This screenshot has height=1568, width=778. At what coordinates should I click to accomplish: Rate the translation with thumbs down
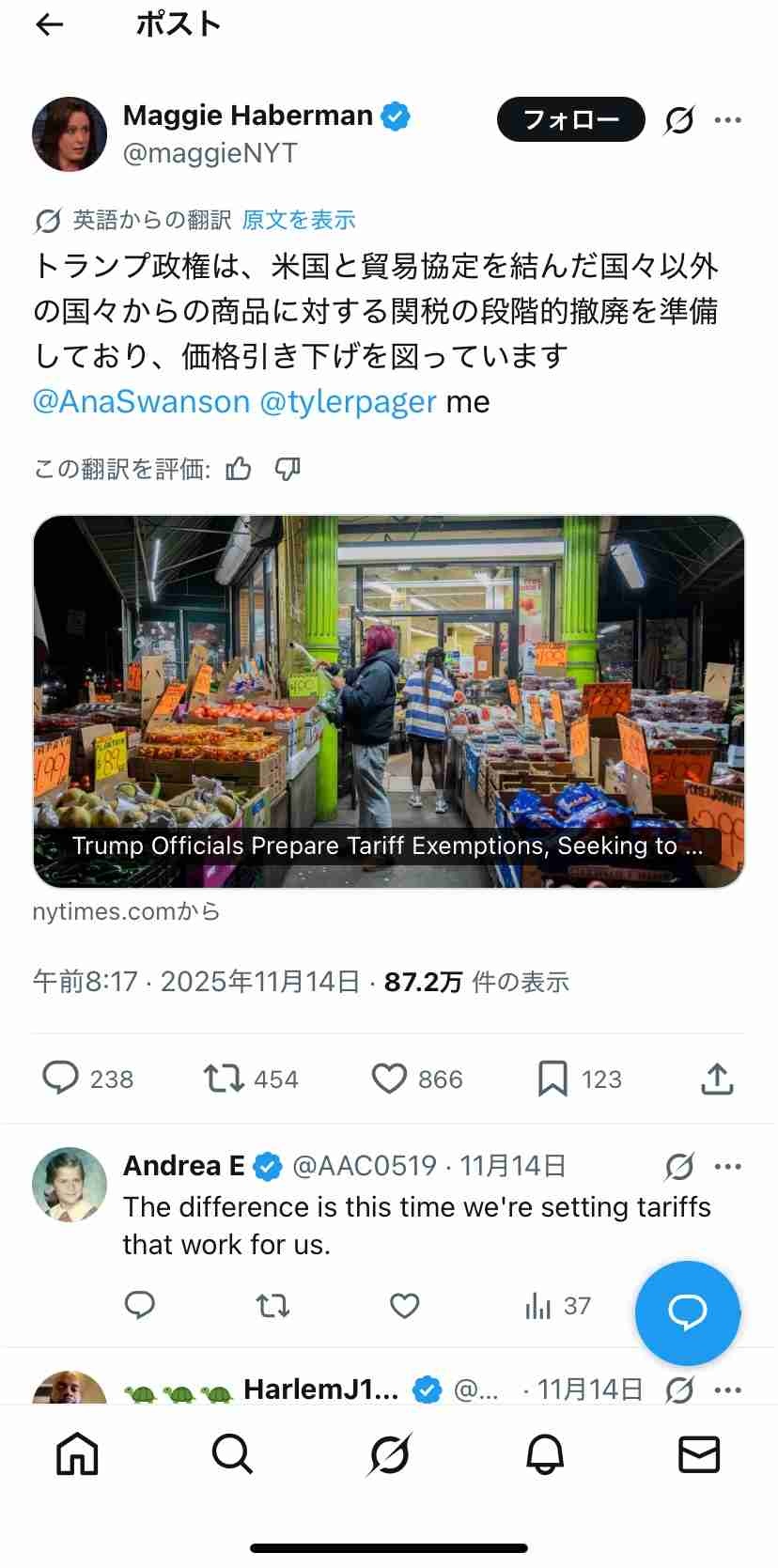tap(288, 468)
